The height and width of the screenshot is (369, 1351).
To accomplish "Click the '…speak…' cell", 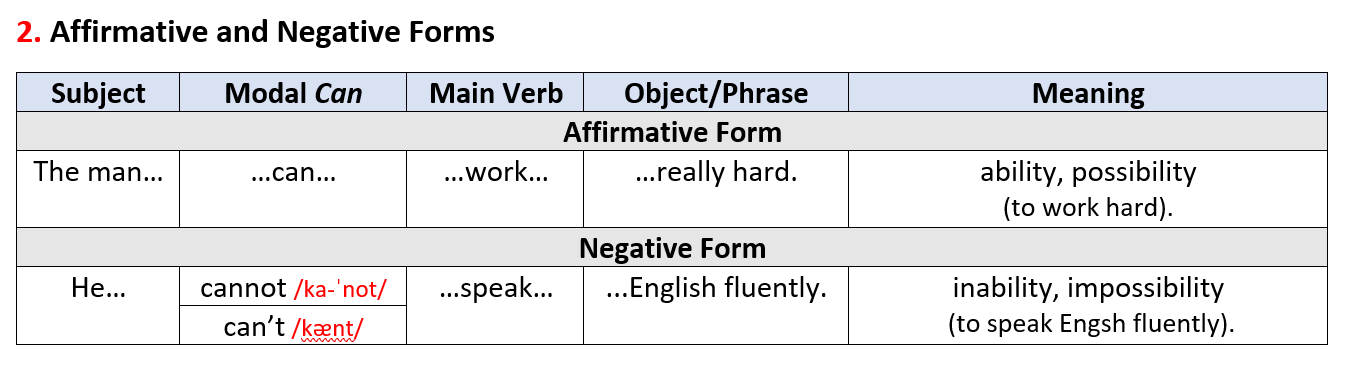I will 495,306.
